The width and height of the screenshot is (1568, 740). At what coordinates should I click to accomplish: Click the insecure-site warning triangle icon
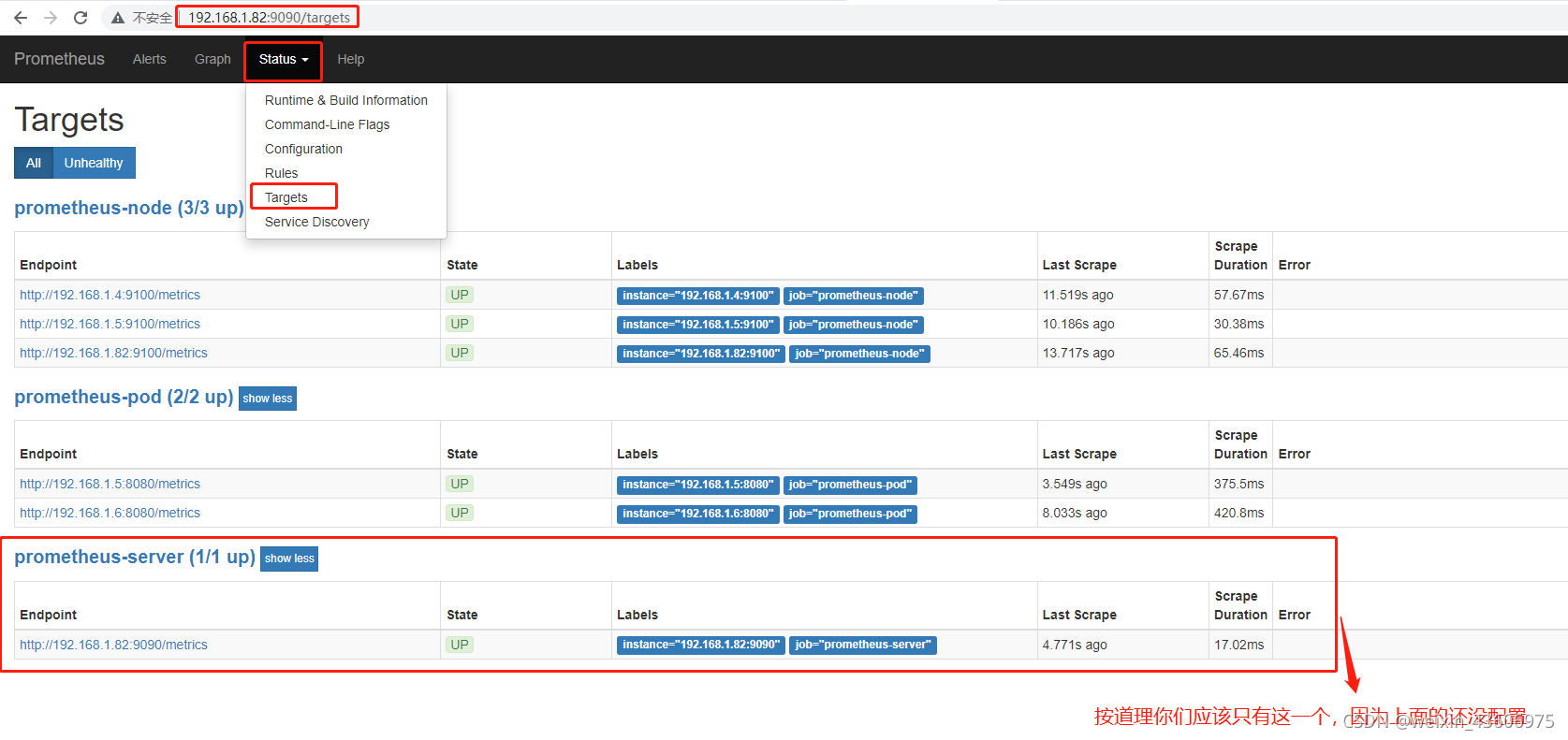click(x=118, y=18)
